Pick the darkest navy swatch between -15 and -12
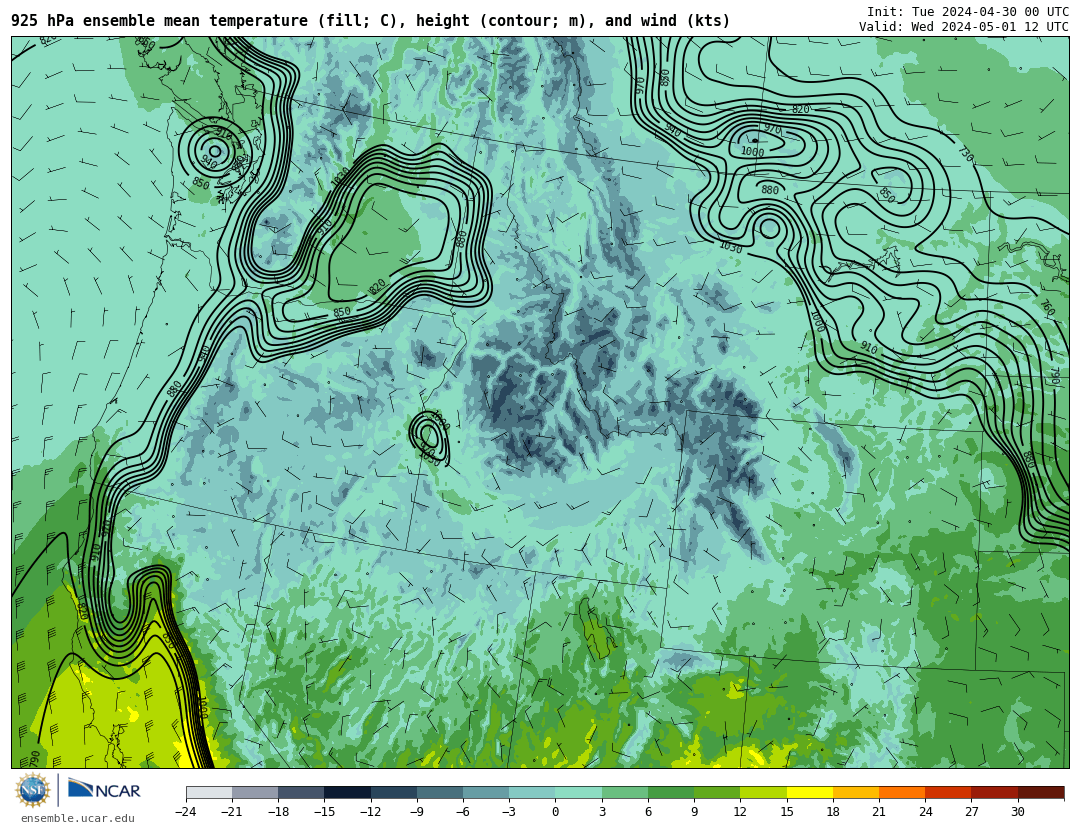 348,792
